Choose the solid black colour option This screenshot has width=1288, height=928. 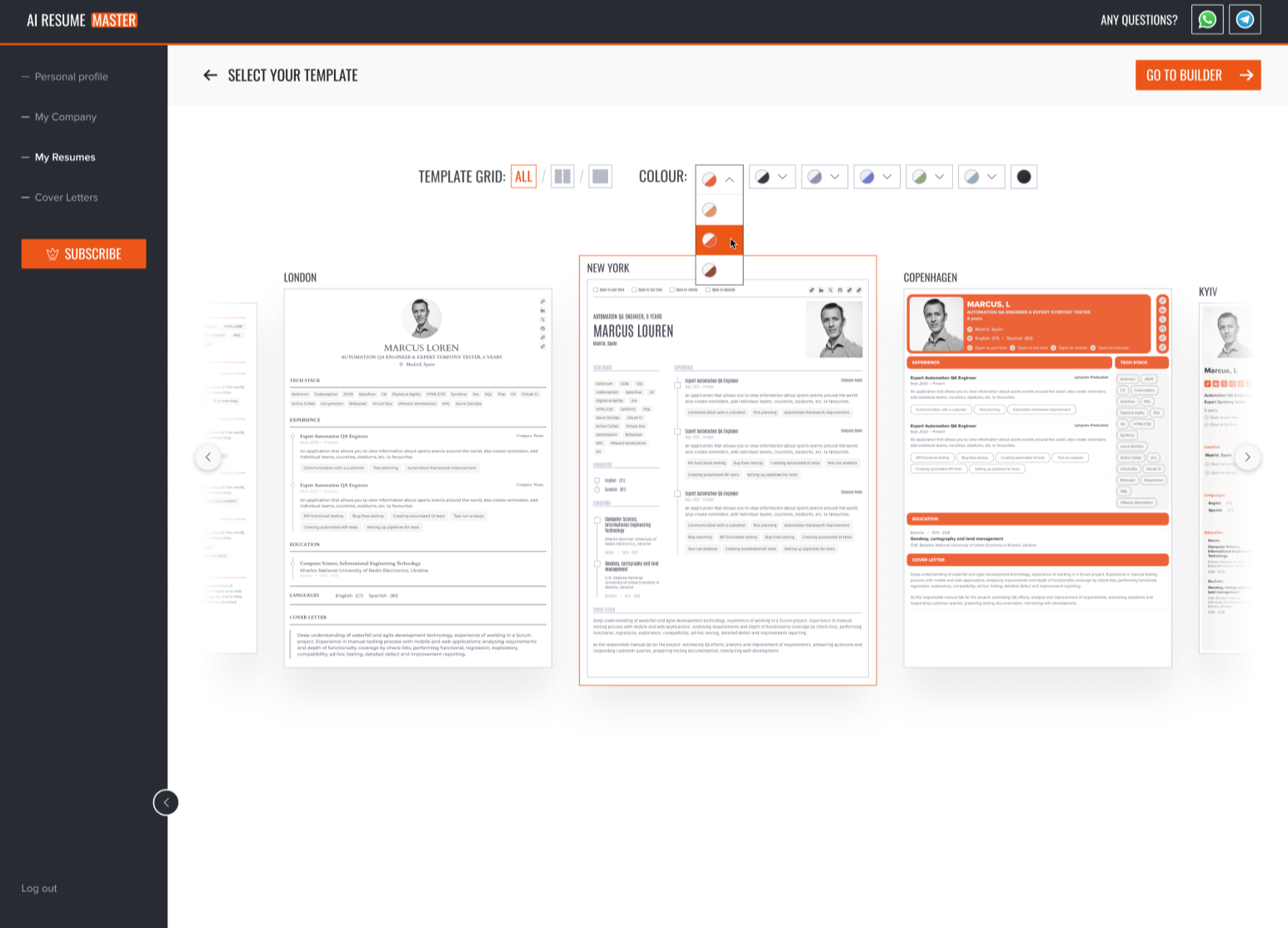pos(1024,177)
